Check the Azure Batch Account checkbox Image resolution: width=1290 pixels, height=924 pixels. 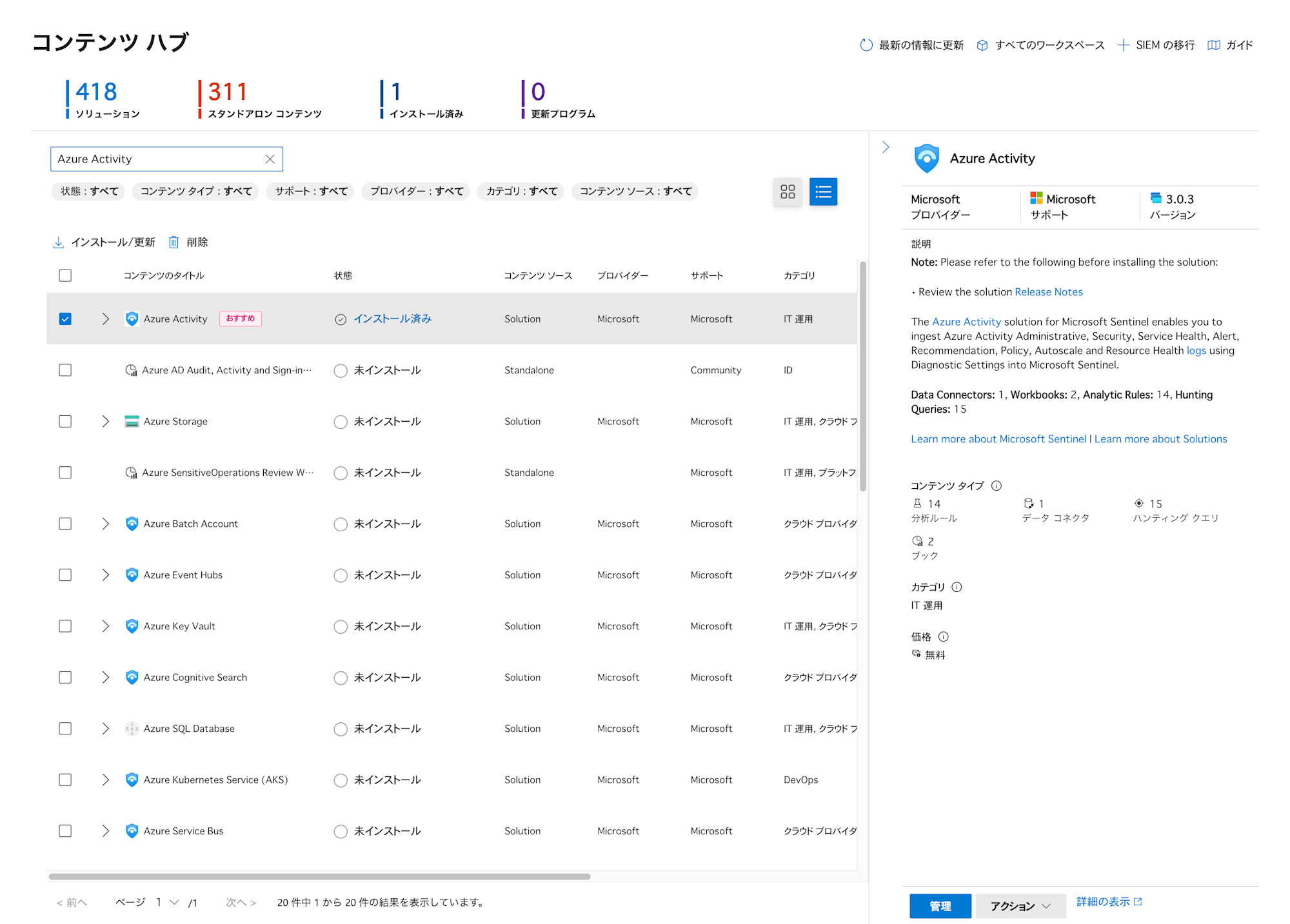(65, 524)
